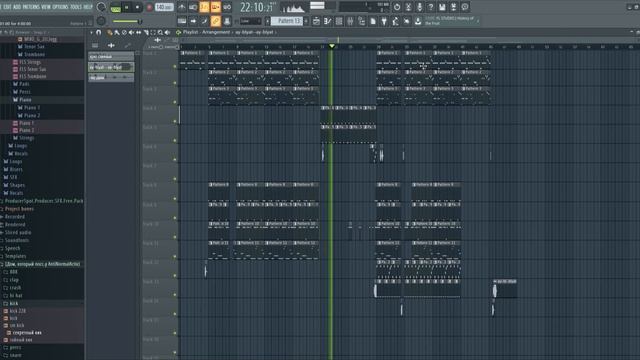Open the tempo tapper icon
Screen dimensions: 640x360
[396, 21]
